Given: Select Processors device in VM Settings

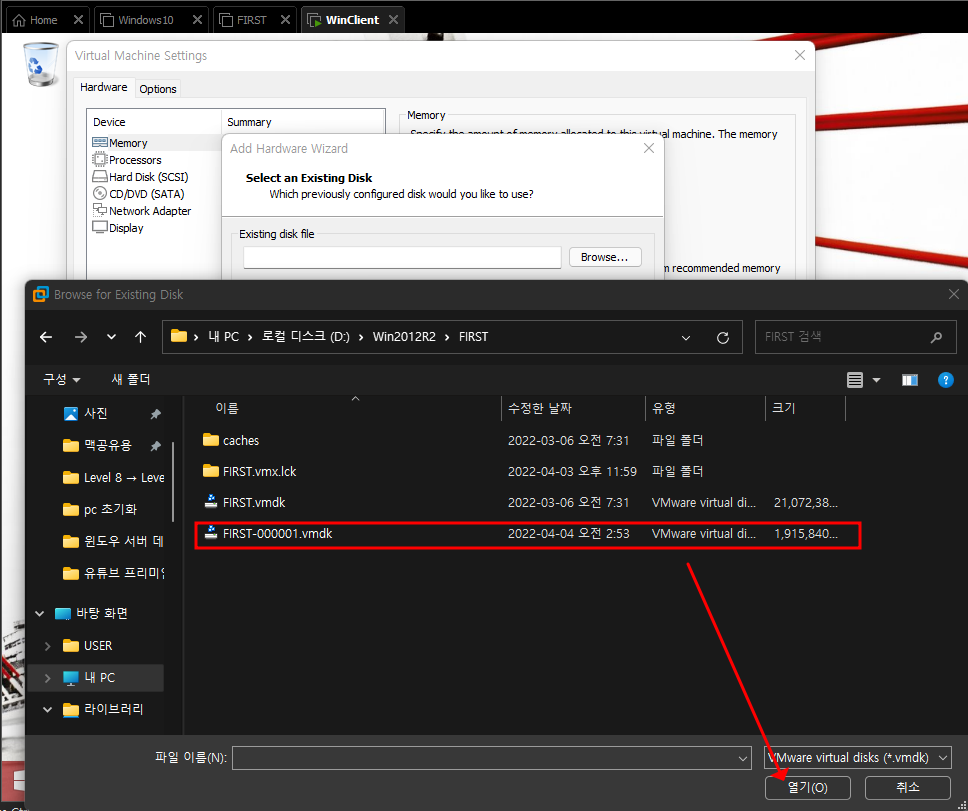Looking at the screenshot, I should (x=127, y=160).
